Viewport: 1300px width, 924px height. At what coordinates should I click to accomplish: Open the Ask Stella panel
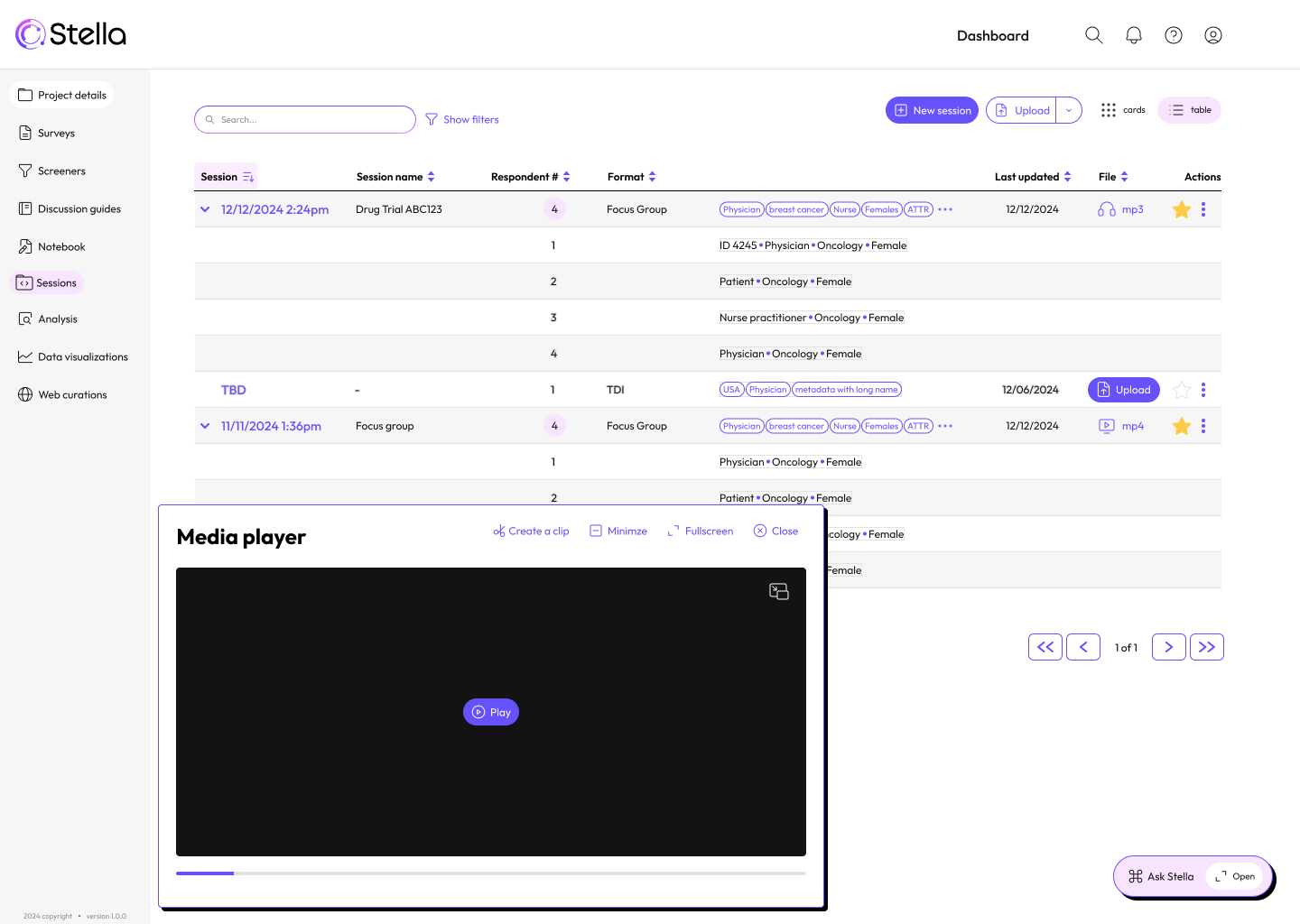point(1235,876)
